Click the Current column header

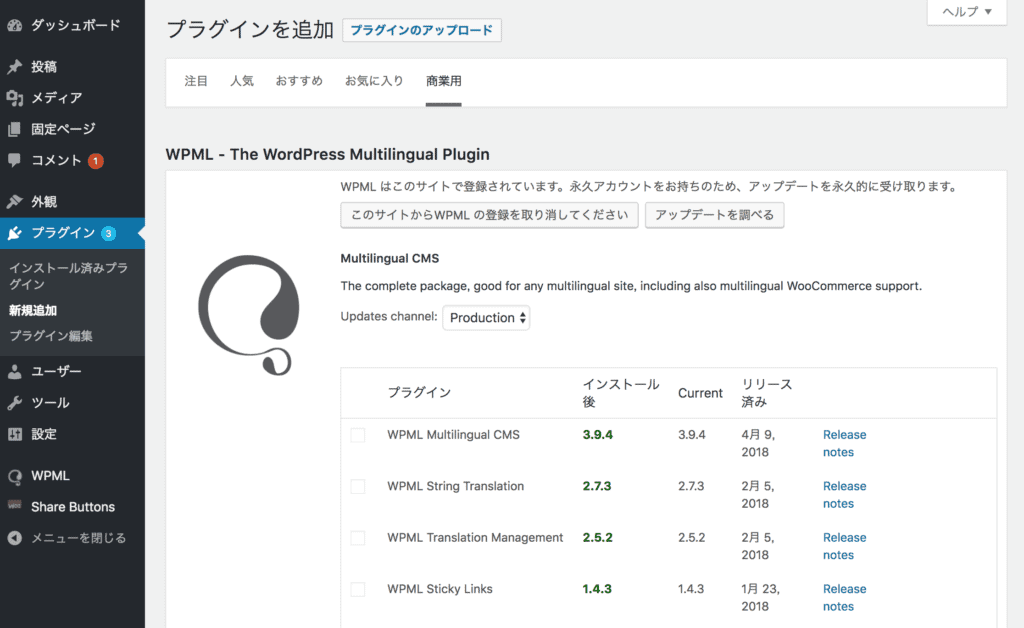pos(700,393)
